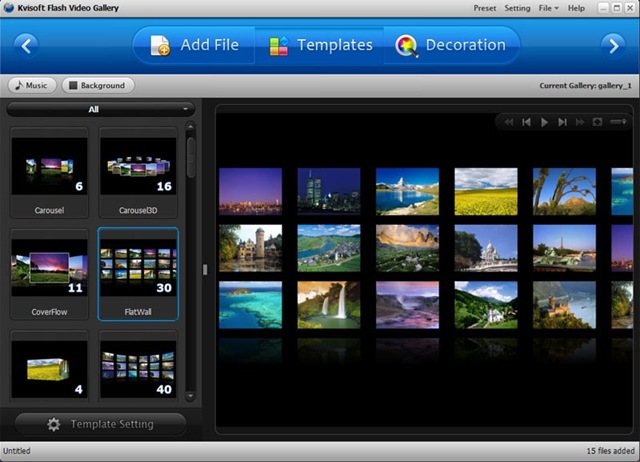Open the File dropdown menu
This screenshot has height=462, width=640.
click(548, 8)
